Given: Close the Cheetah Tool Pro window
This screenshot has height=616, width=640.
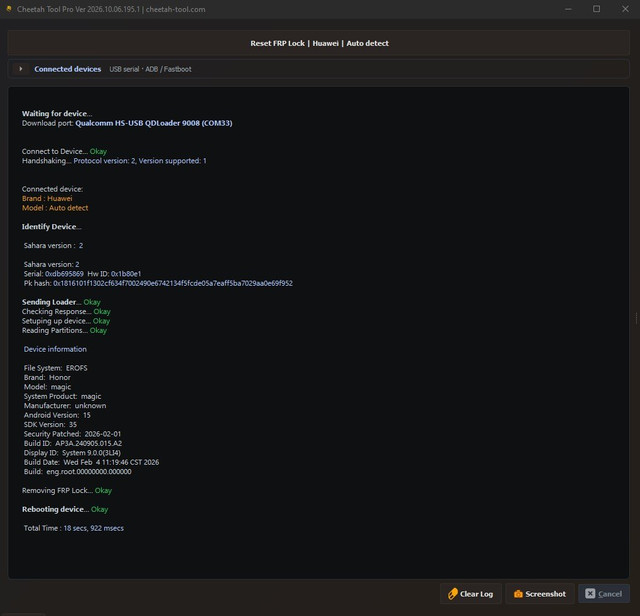Looking at the screenshot, I should click(x=625, y=9).
